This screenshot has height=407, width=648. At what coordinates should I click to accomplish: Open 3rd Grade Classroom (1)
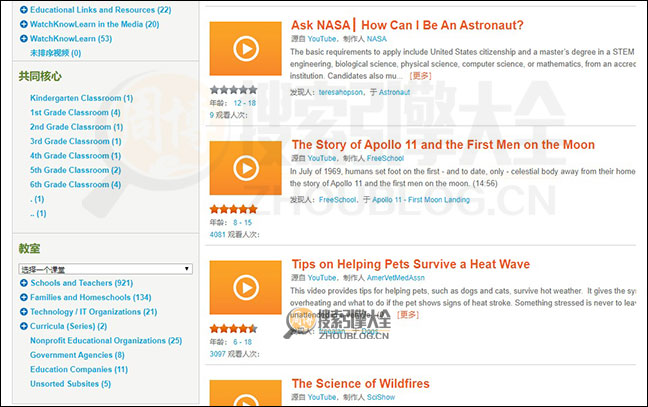[76, 141]
